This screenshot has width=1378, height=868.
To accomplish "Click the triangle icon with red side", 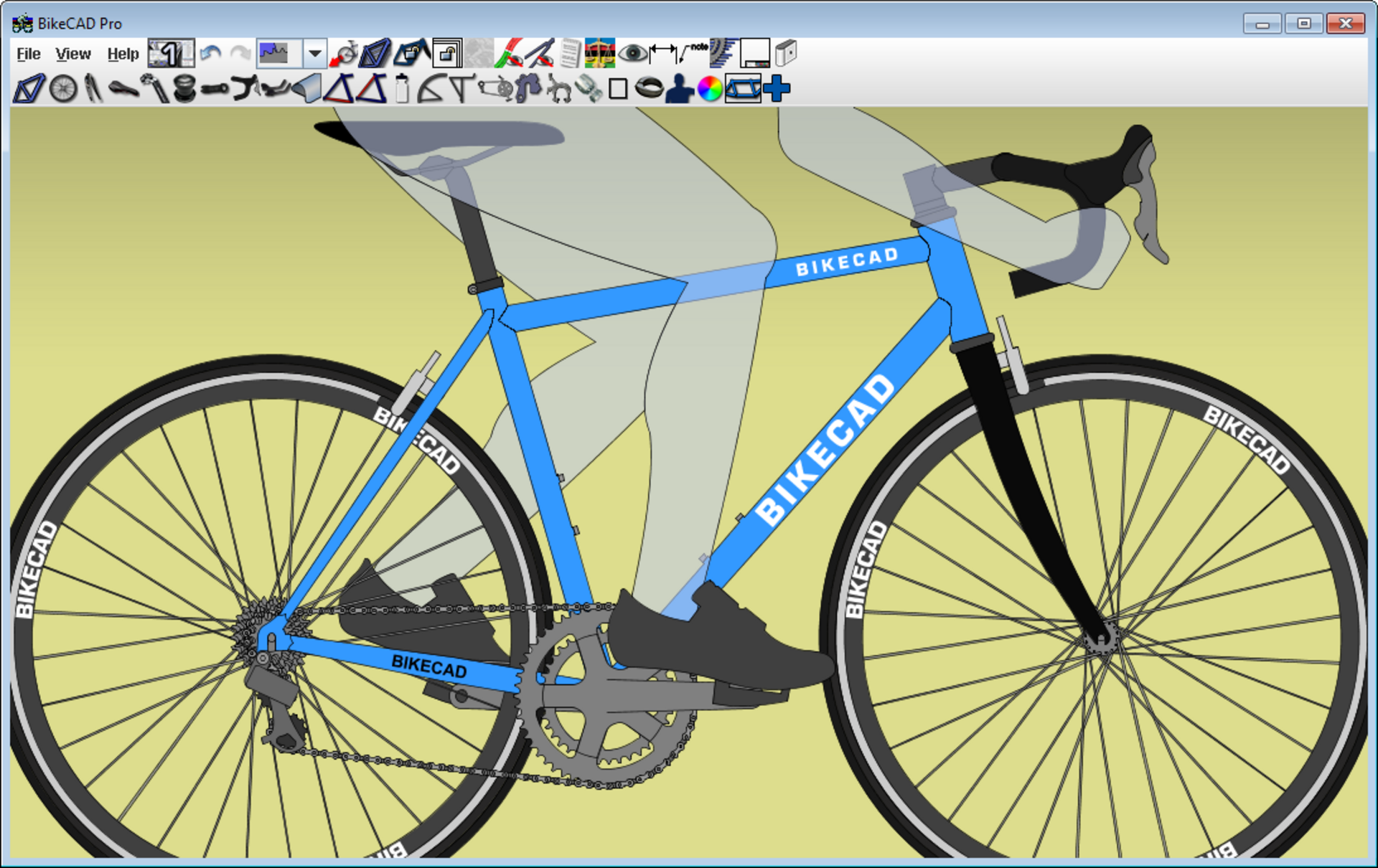I will [x=372, y=89].
